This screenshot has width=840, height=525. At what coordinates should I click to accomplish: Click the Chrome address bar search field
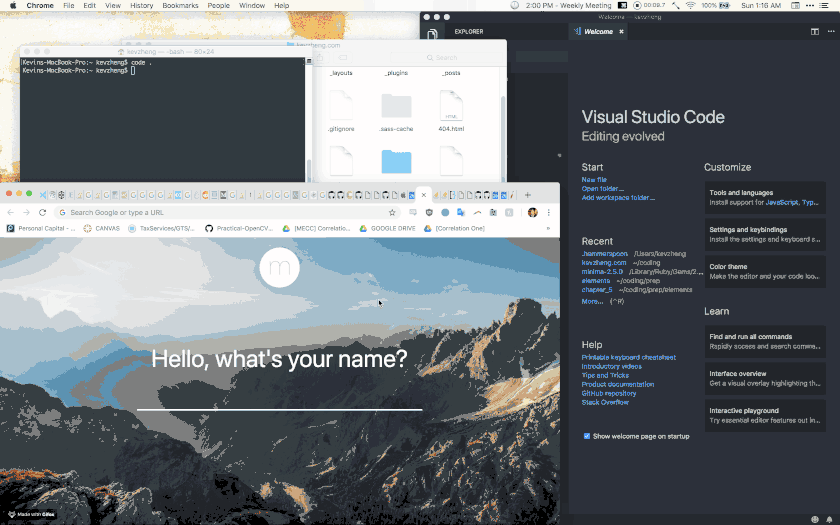(x=220, y=212)
